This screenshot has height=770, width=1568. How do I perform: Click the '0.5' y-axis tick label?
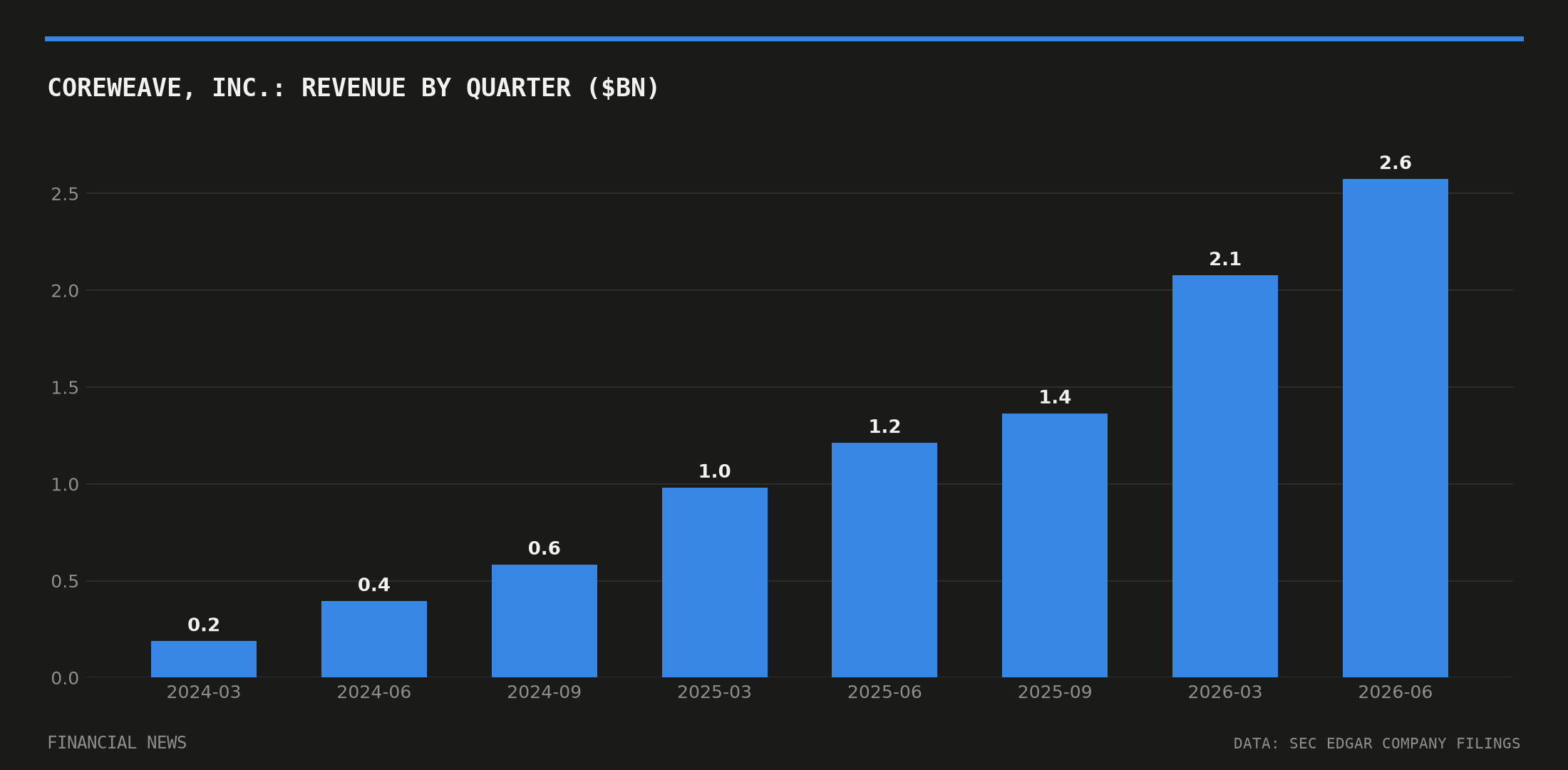(65, 582)
